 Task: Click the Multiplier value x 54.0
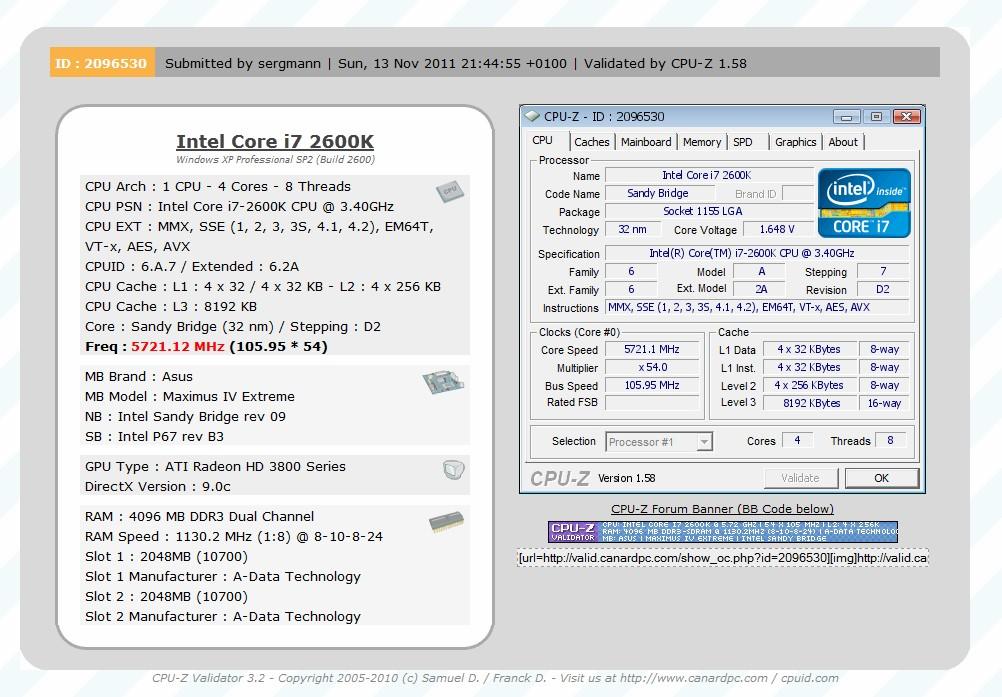(652, 367)
